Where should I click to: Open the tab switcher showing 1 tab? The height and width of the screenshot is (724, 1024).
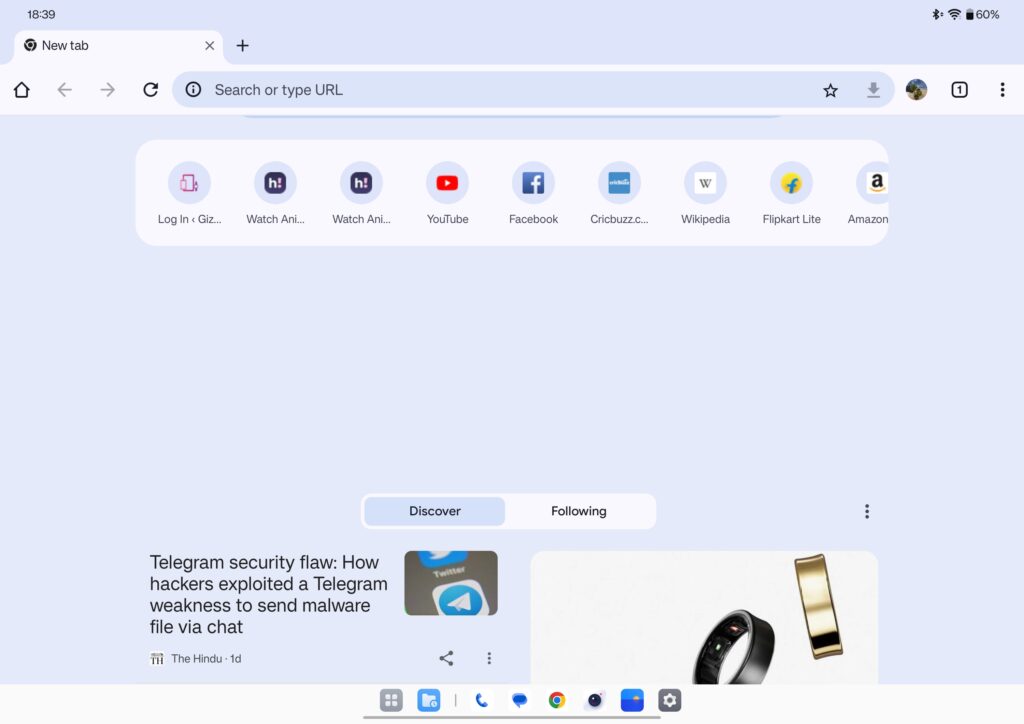(959, 89)
